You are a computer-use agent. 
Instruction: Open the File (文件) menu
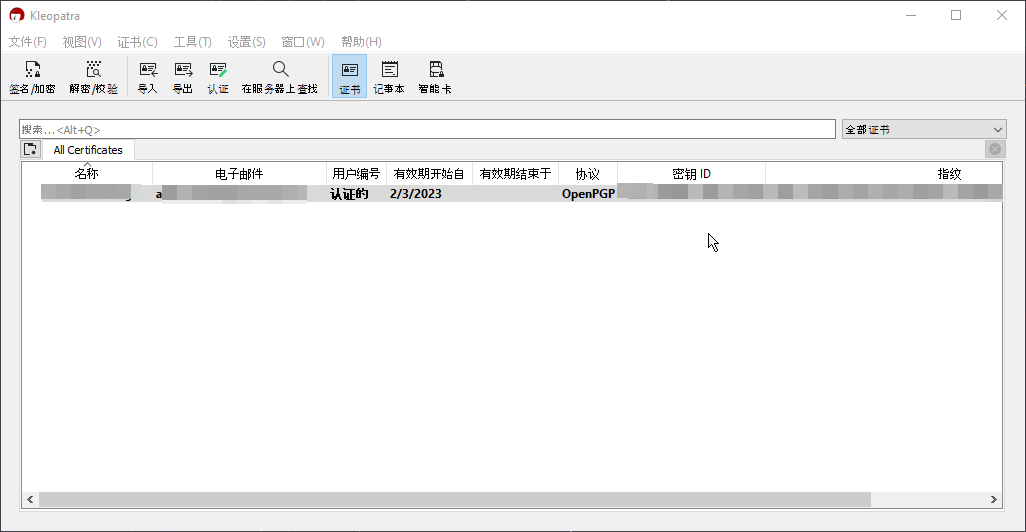[27, 42]
